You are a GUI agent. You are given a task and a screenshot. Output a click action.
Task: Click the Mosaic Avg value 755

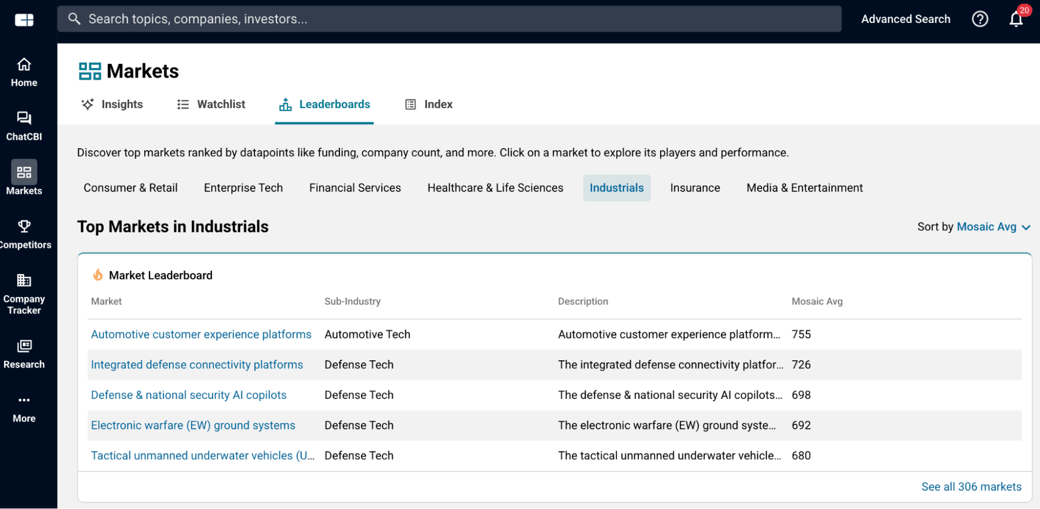click(801, 334)
